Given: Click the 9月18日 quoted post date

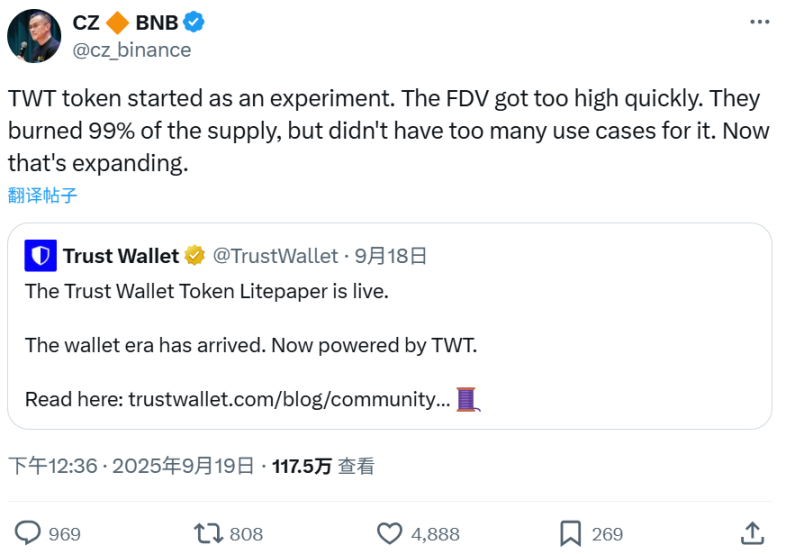Looking at the screenshot, I should click(x=392, y=256).
